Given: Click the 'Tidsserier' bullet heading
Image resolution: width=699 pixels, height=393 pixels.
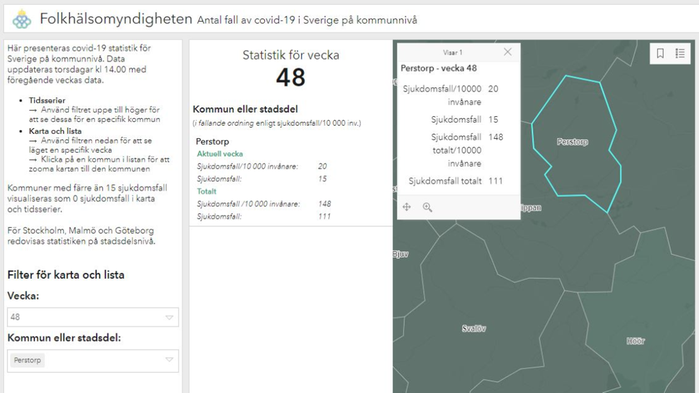Looking at the screenshot, I should point(47,100).
